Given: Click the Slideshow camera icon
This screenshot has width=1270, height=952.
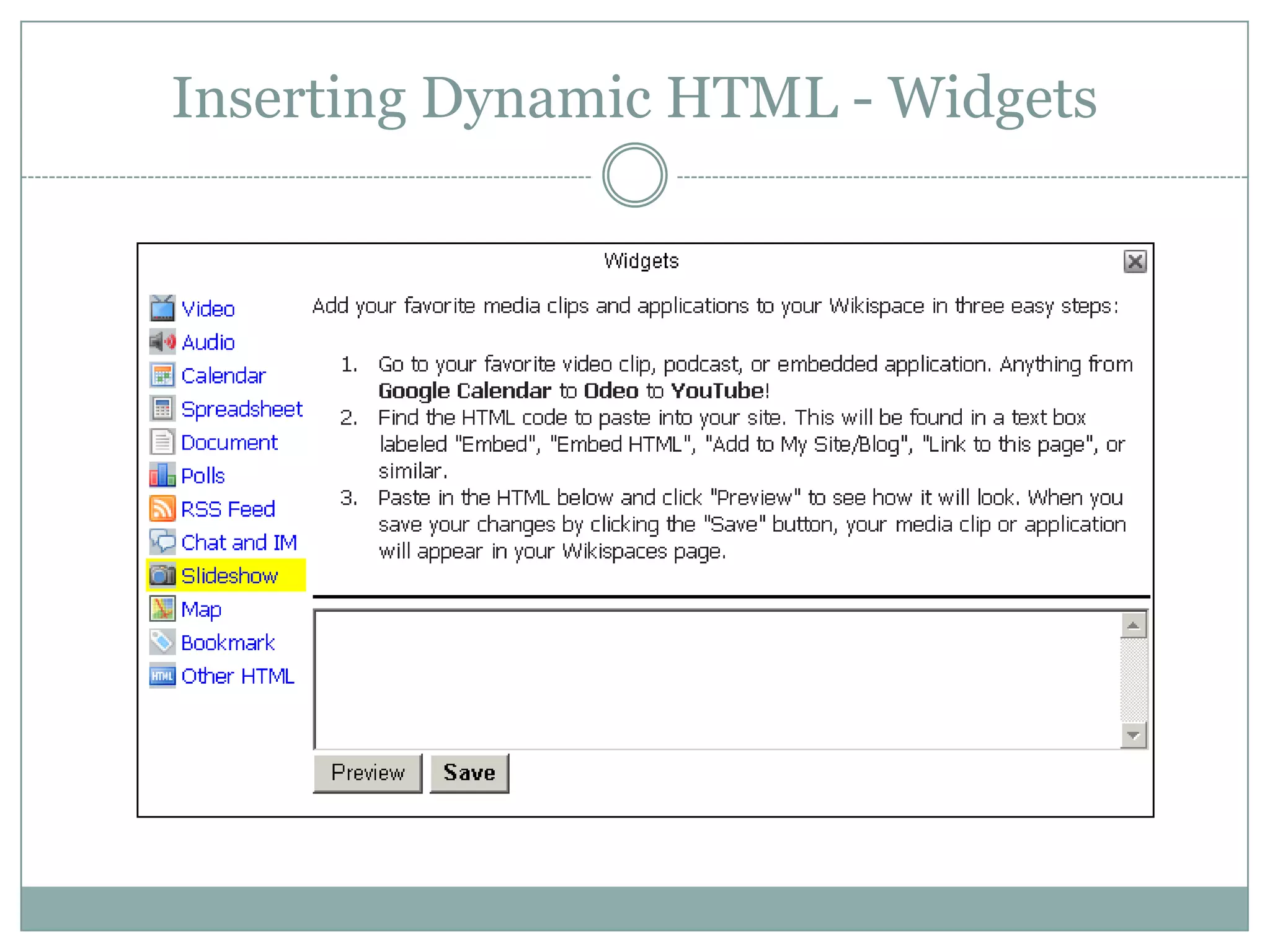Looking at the screenshot, I should pos(162,576).
